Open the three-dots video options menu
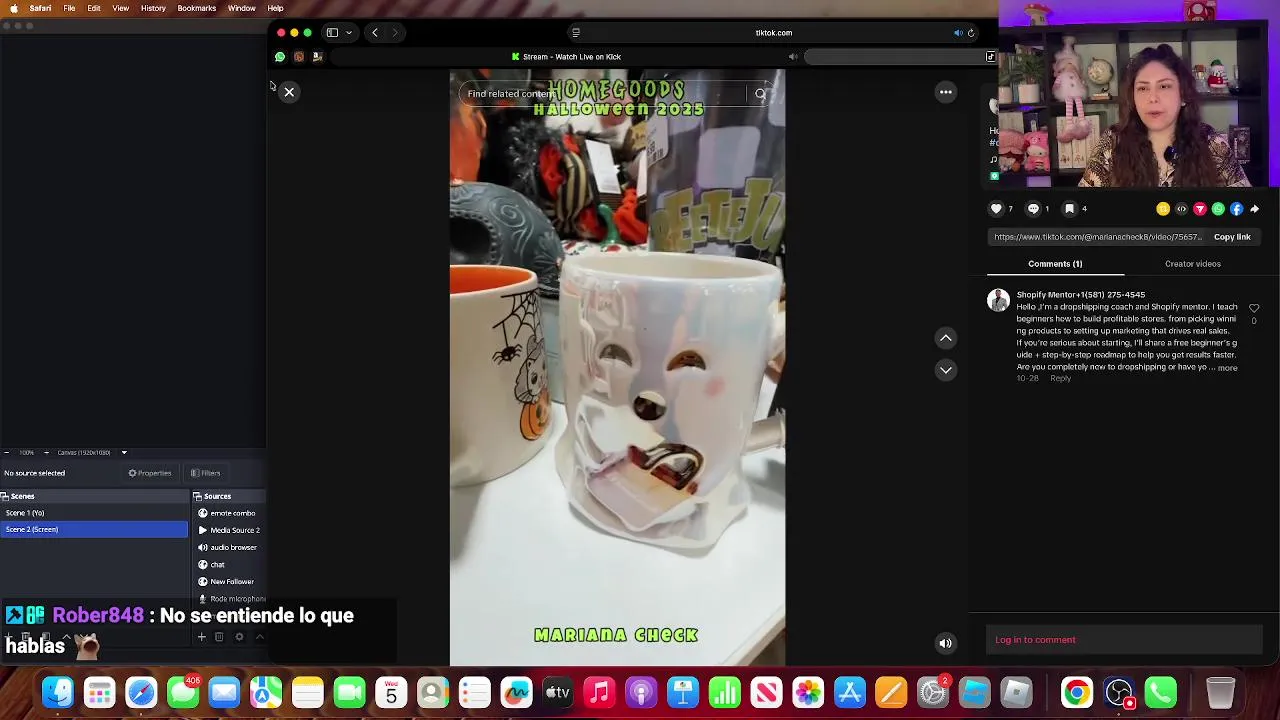Viewport: 1280px width, 720px height. (945, 92)
